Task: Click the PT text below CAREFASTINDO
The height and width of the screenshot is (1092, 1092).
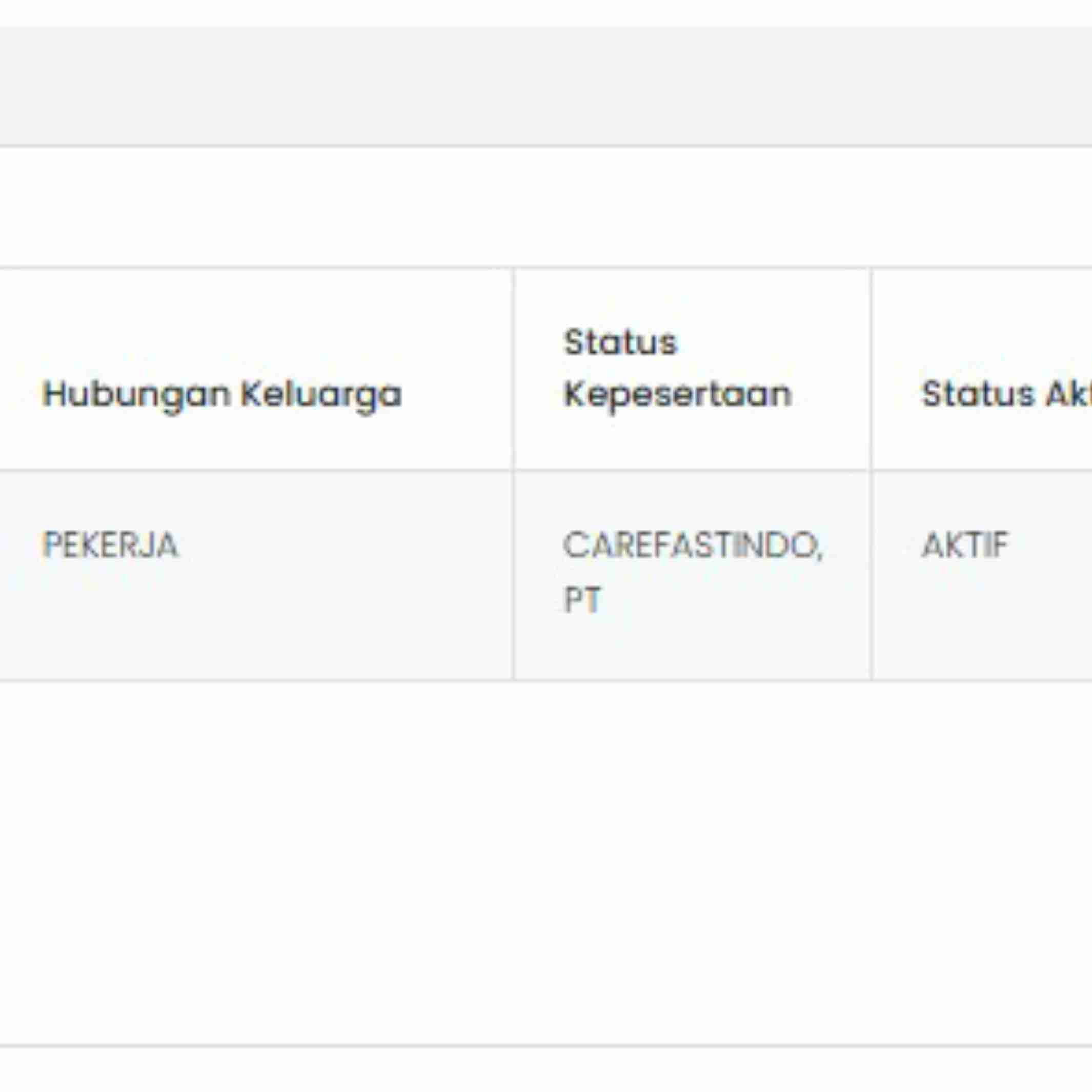Action: (x=582, y=599)
